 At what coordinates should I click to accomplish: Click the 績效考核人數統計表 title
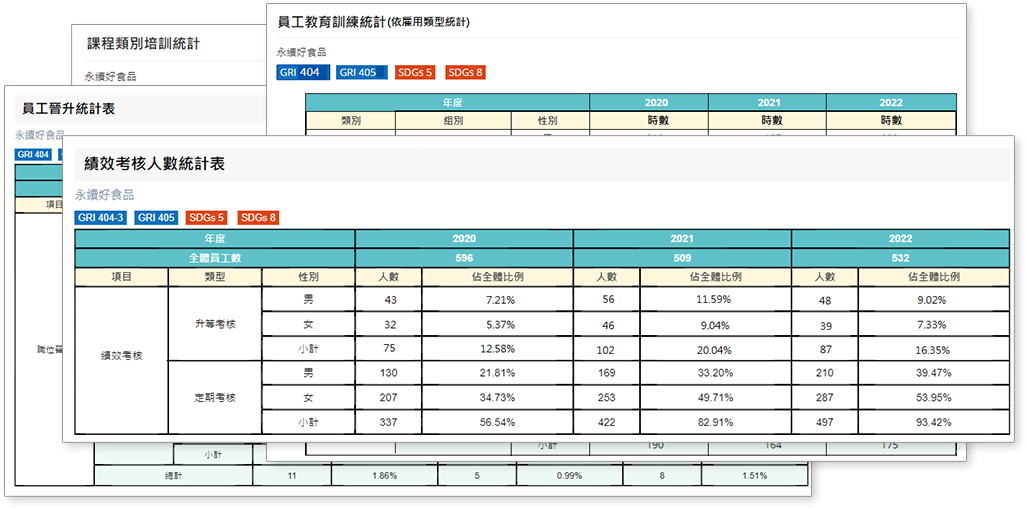154,163
